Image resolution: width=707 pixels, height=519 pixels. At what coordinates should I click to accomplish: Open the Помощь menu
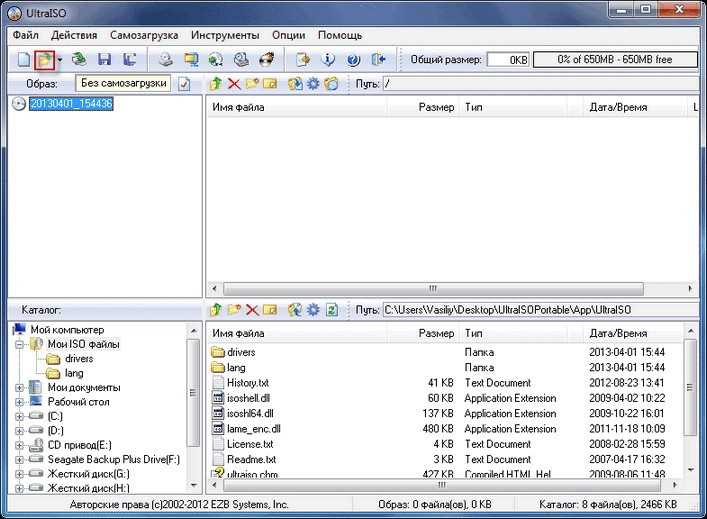340,35
